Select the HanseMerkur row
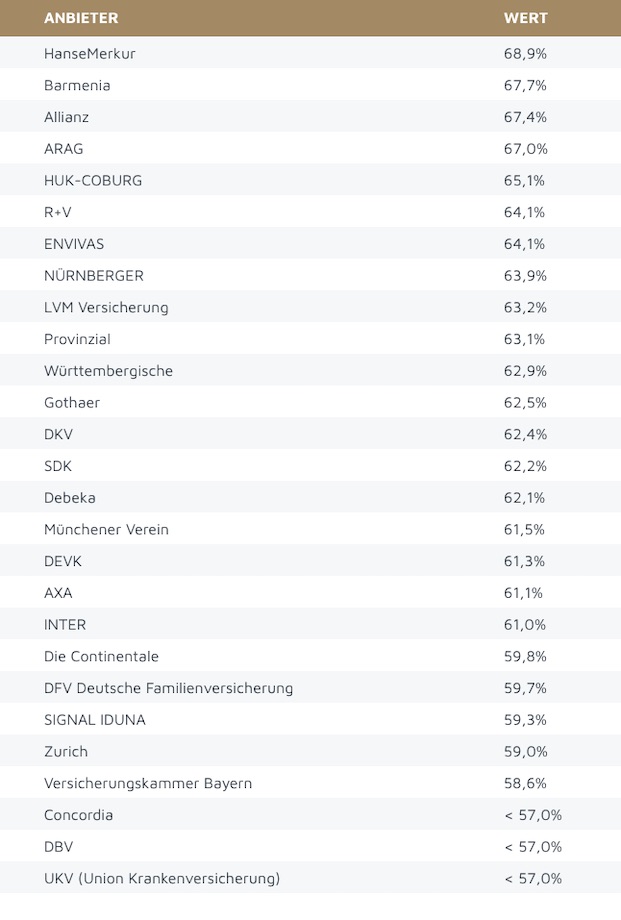 pyautogui.click(x=90, y=53)
